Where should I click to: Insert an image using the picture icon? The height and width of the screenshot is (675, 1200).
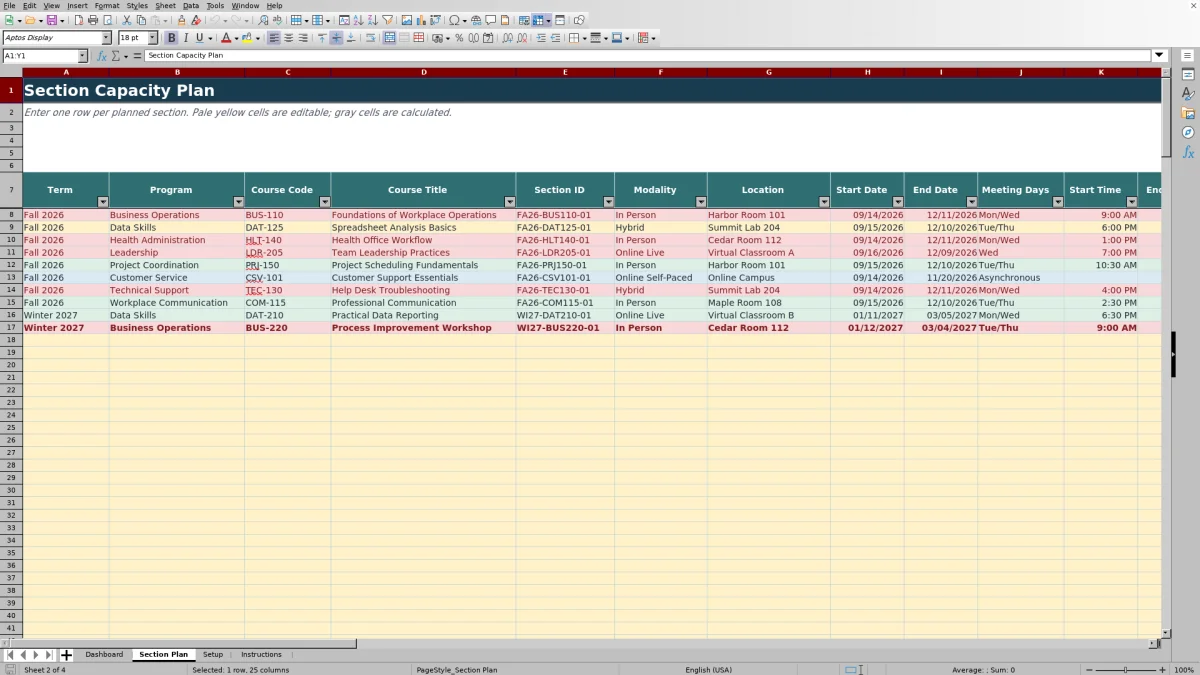[x=406, y=20]
